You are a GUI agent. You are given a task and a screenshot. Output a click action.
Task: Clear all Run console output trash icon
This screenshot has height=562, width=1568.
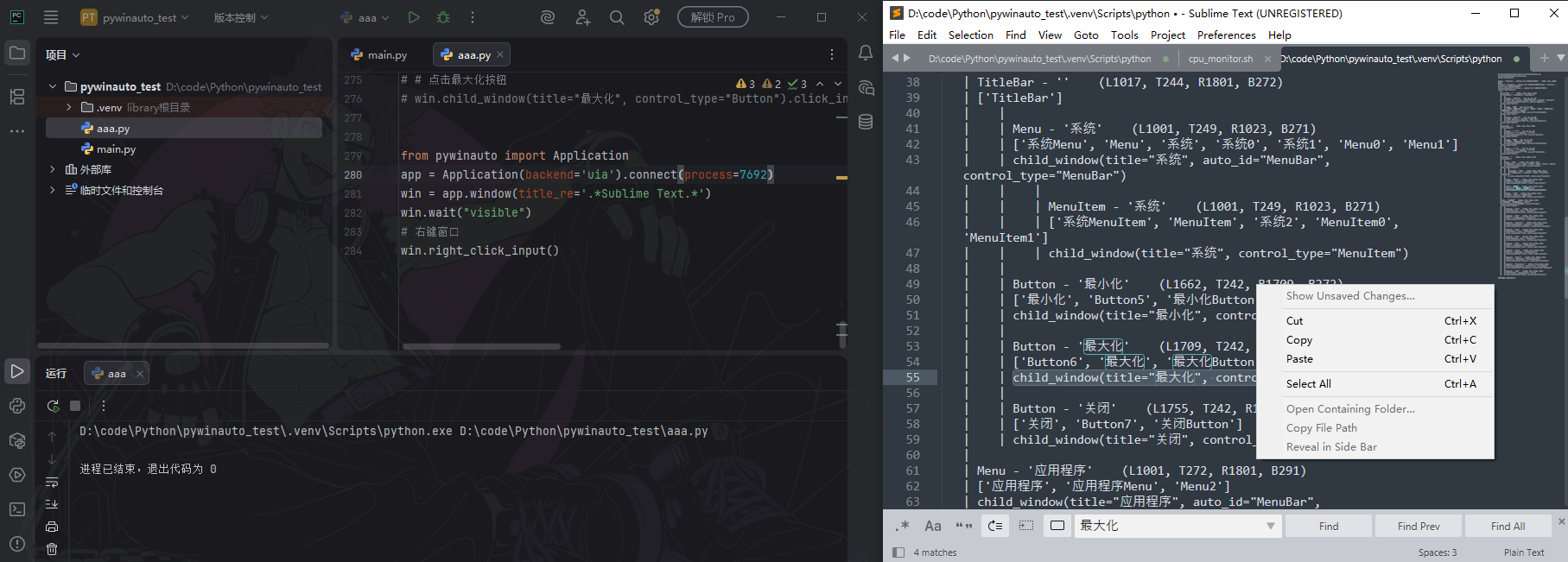(52, 549)
